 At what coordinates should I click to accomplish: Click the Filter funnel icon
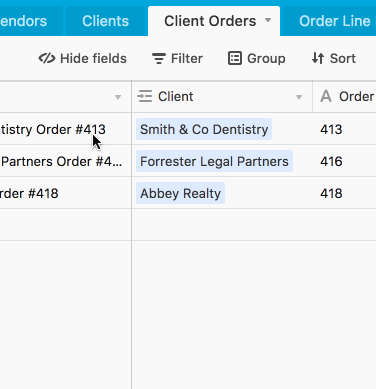(159, 59)
